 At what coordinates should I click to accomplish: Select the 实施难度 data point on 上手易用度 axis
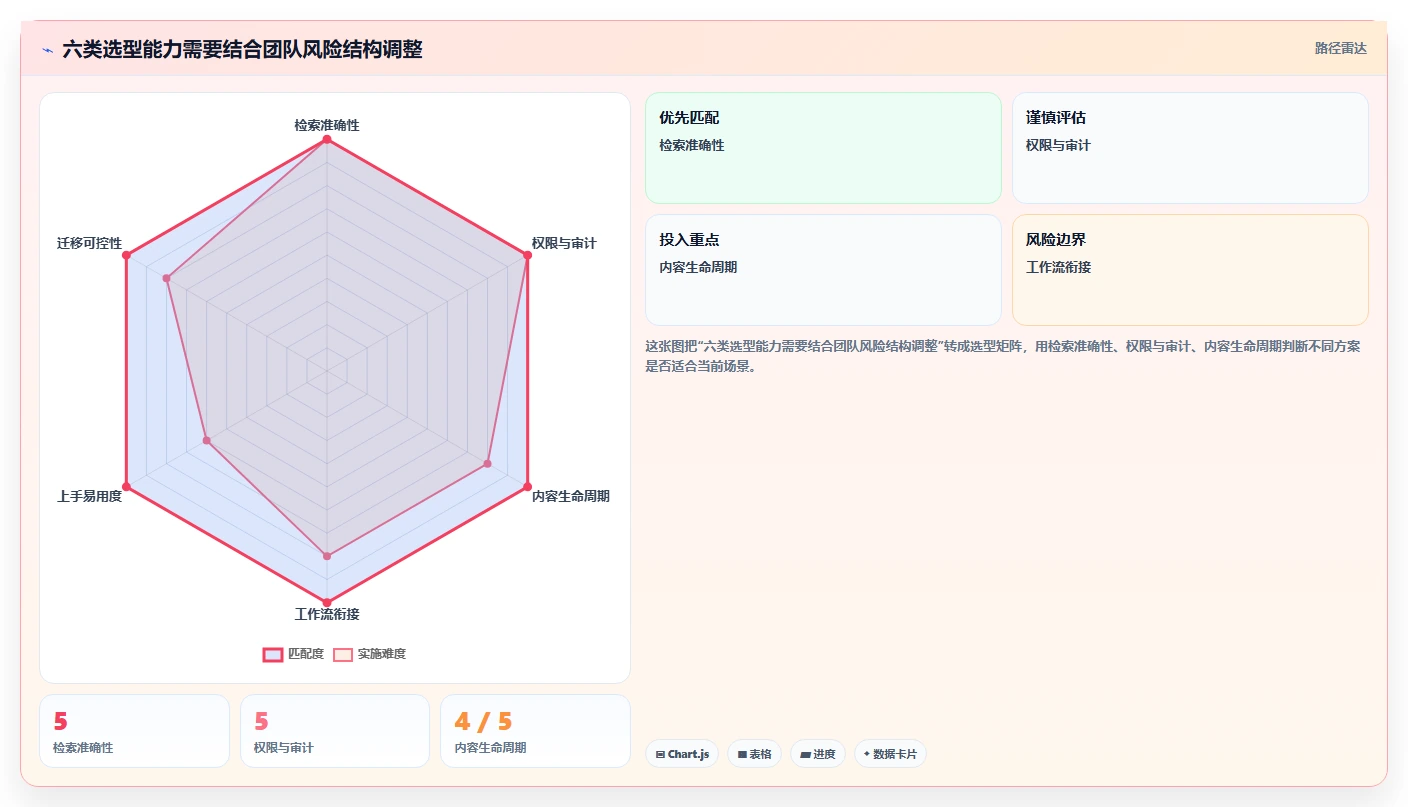coord(207,440)
